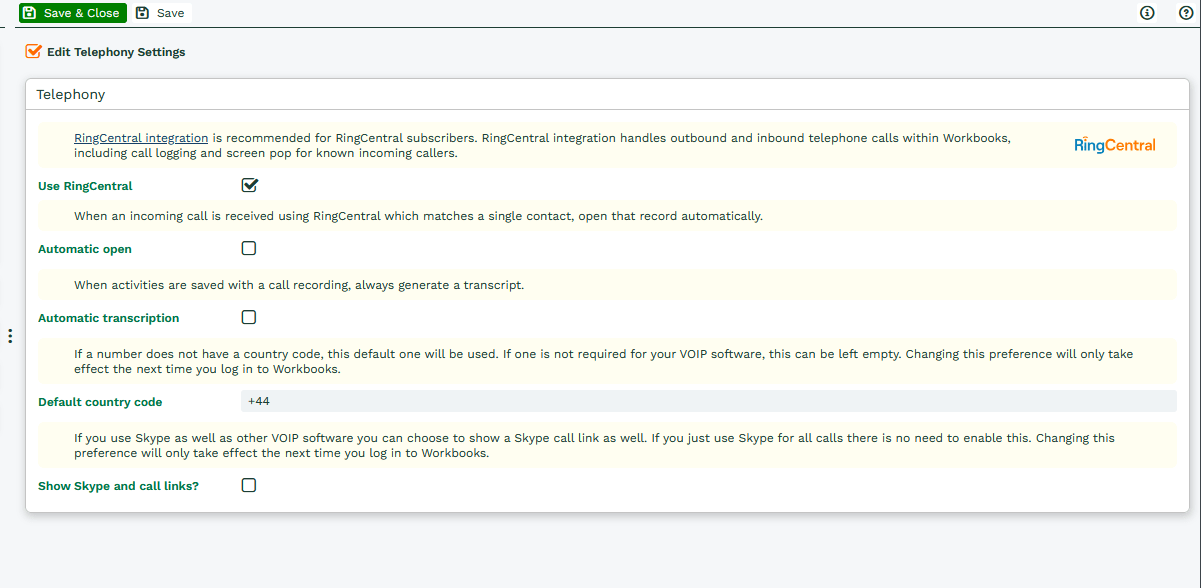Open the RingCentral integration link
The height and width of the screenshot is (588, 1201).
pyautogui.click(x=141, y=138)
